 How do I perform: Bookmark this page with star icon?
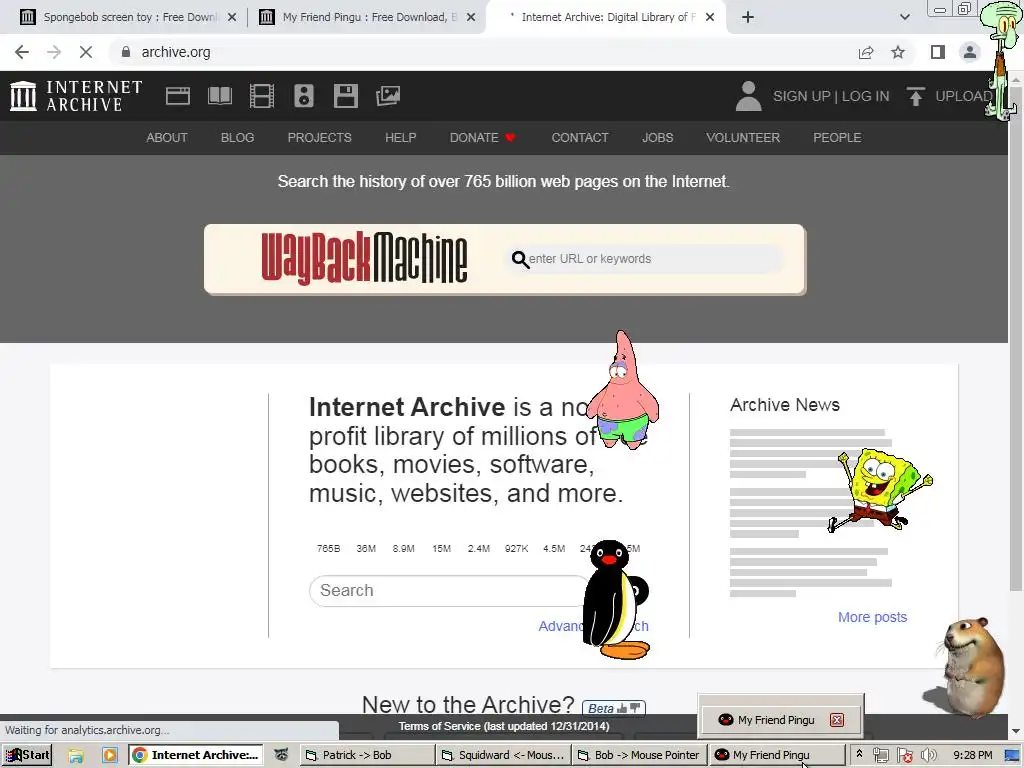(898, 52)
